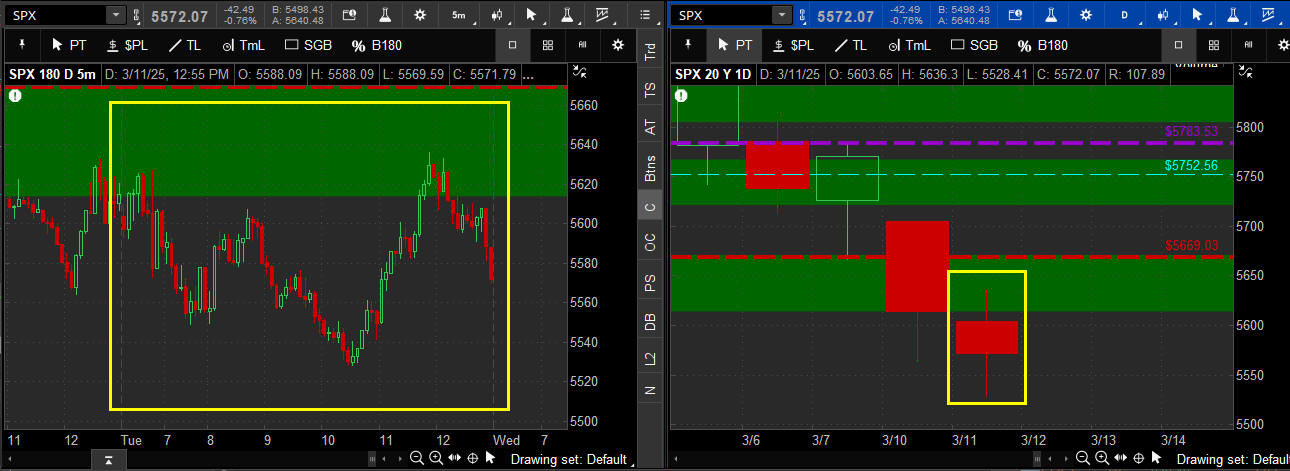The image size is (1290, 471).
Task: Open right chart top settings gear
Action: pyautogui.click(x=1085, y=15)
